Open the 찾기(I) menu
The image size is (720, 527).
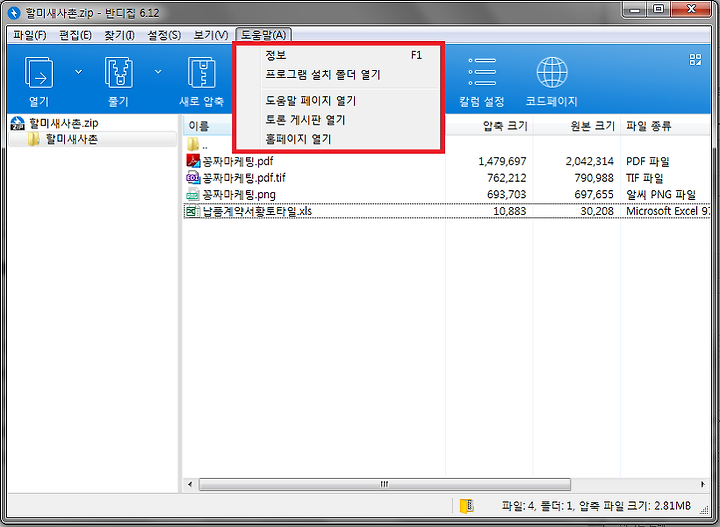119,35
